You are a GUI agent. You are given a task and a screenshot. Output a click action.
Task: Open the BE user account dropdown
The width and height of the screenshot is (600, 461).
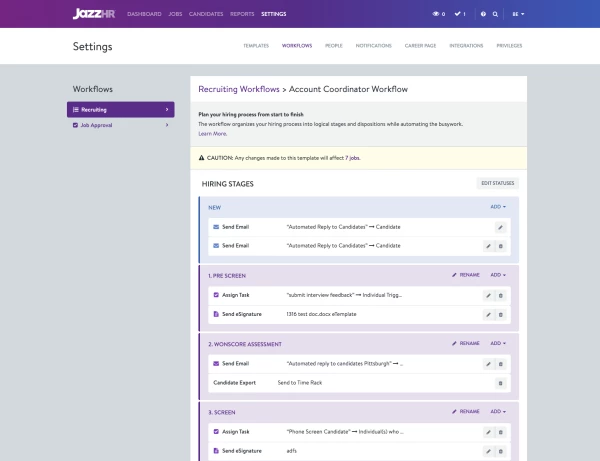tap(518, 14)
